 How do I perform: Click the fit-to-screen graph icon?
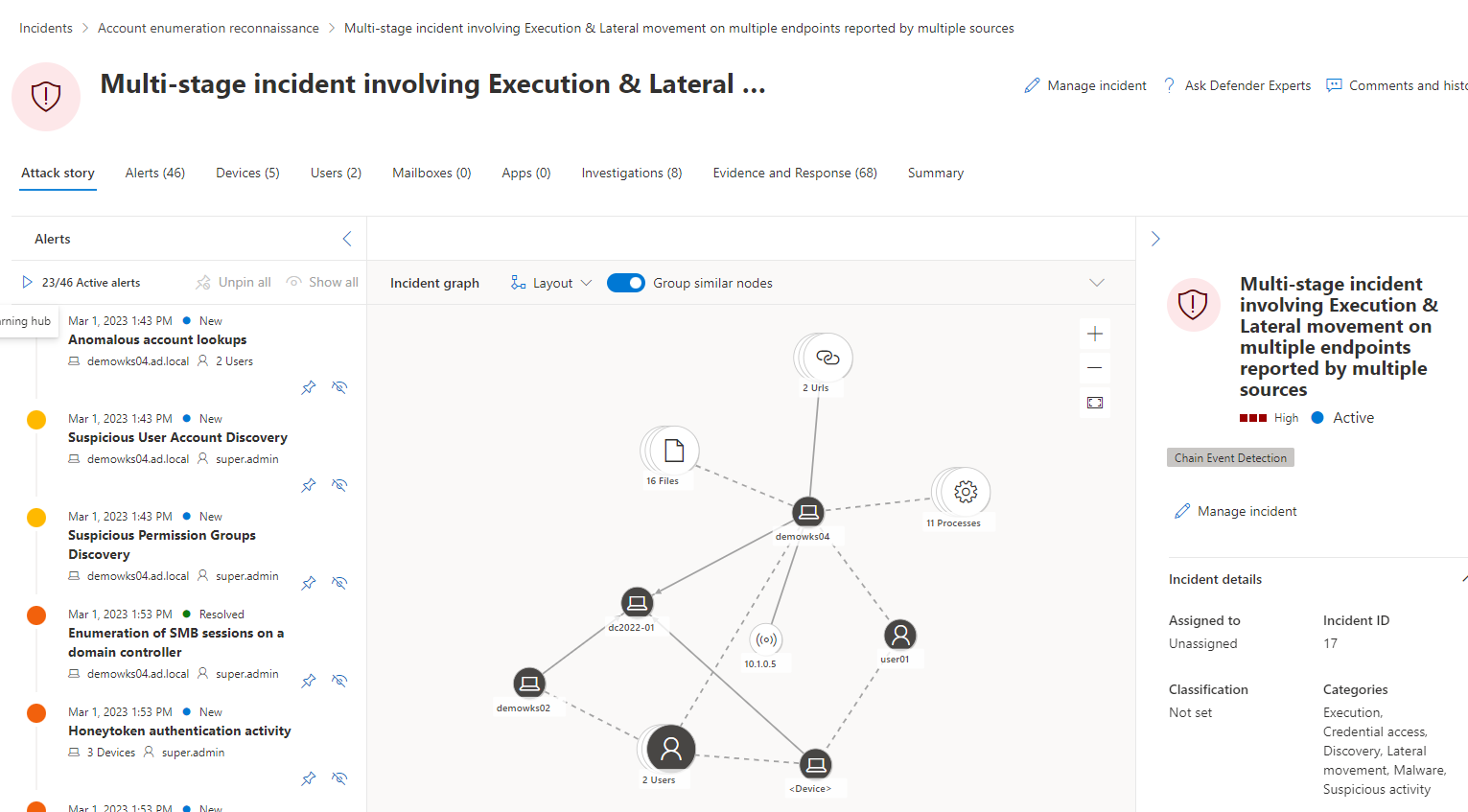(x=1095, y=403)
